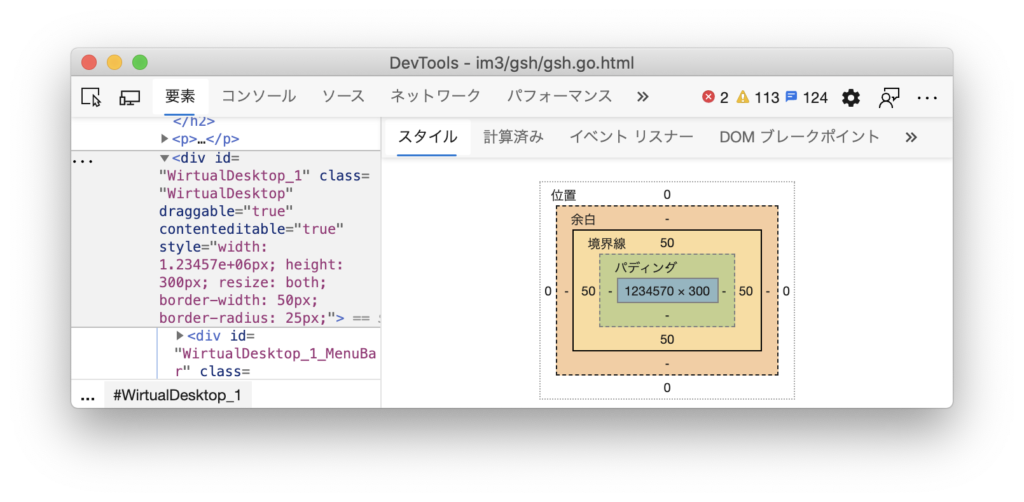
Task: Click the 1234570 × 300 content box
Action: click(667, 291)
